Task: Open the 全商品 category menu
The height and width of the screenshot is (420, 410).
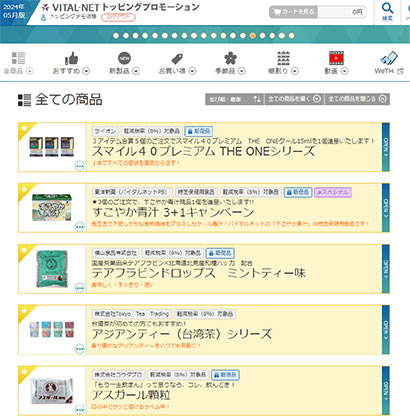Action: coord(18,63)
